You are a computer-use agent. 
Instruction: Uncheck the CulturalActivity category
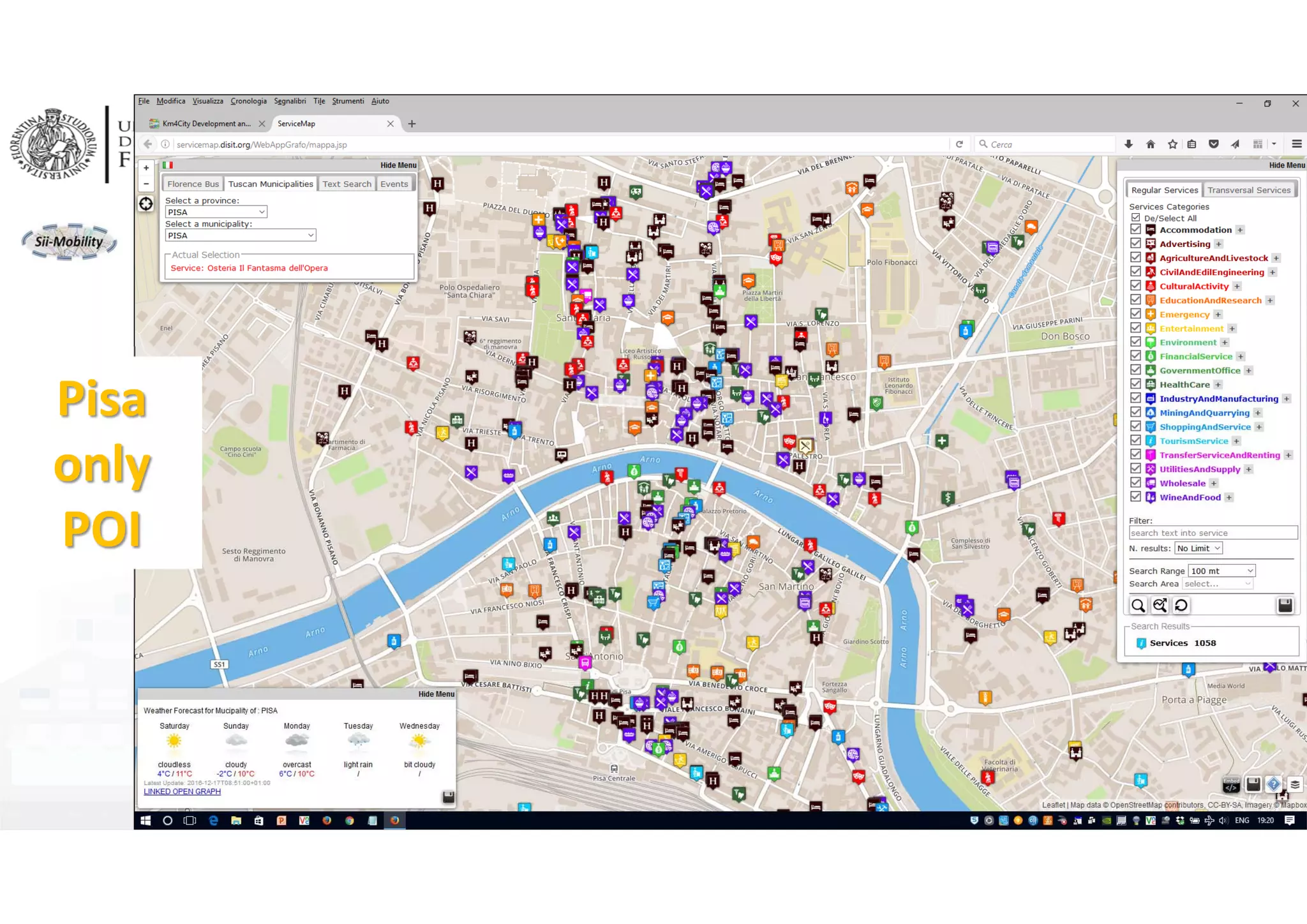[1135, 285]
